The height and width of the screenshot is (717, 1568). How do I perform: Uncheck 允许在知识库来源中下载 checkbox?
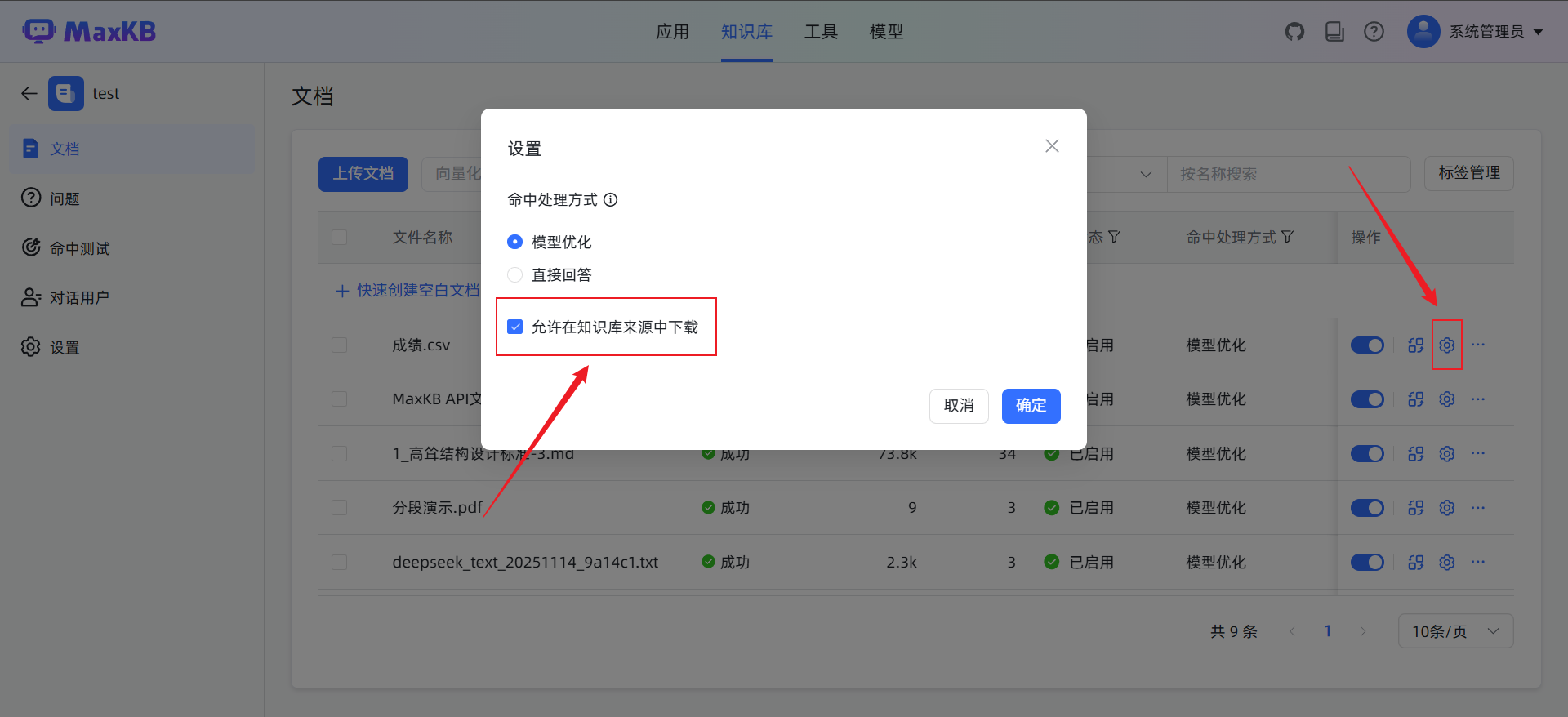515,327
